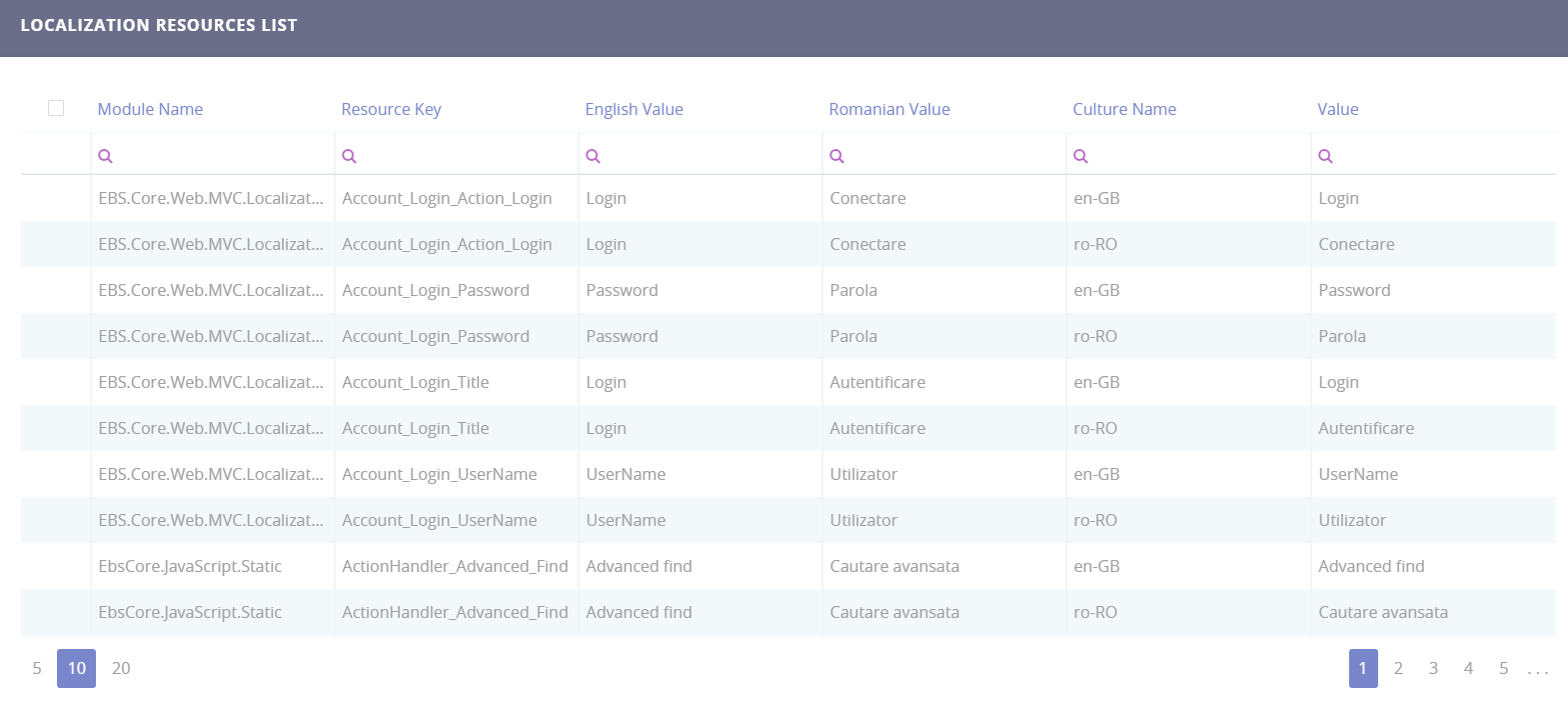Click the search icon under Value column
Image resolution: width=1568 pixels, height=714 pixels.
tap(1325, 156)
